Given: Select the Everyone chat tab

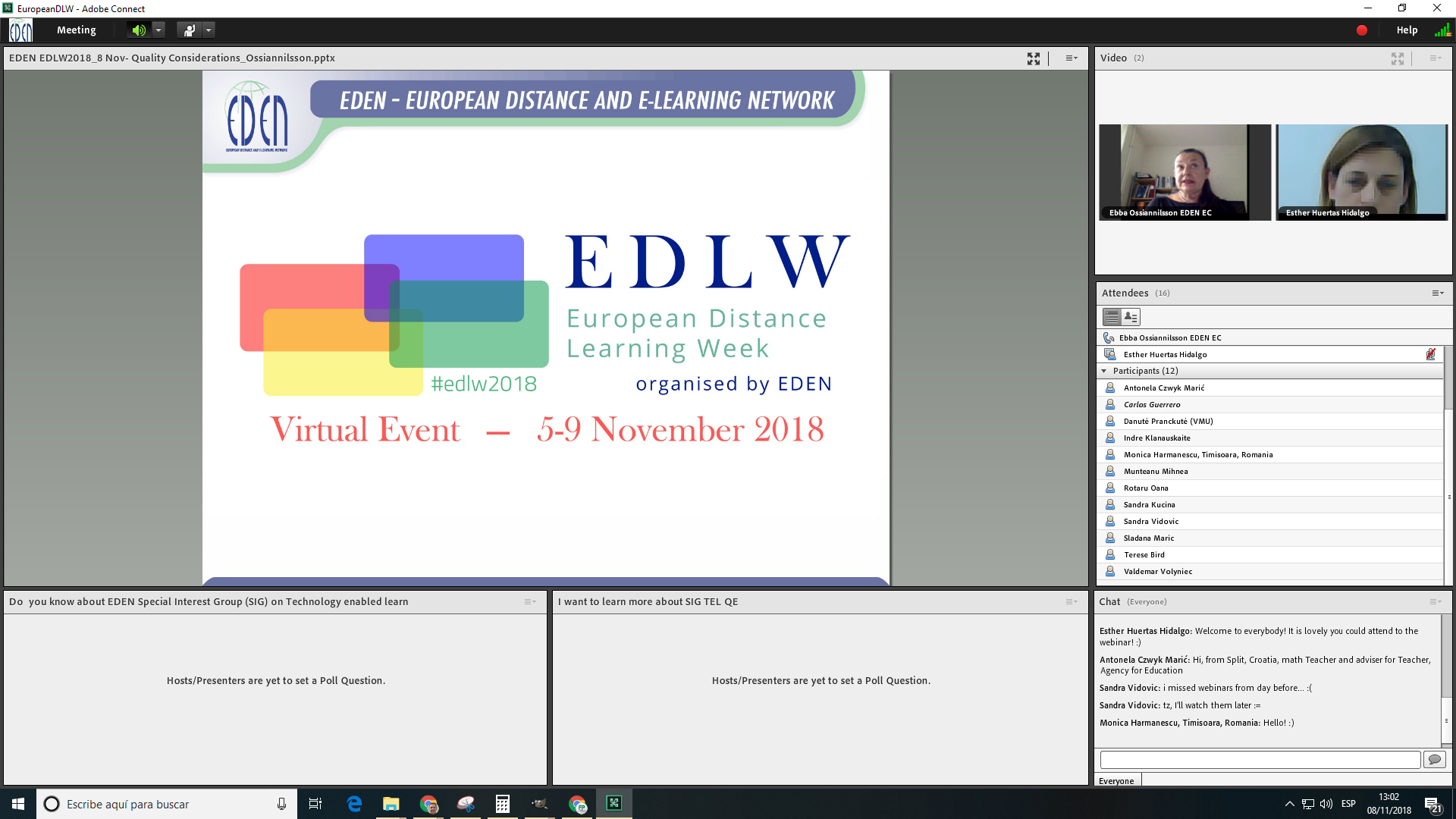Looking at the screenshot, I should click(x=1117, y=781).
